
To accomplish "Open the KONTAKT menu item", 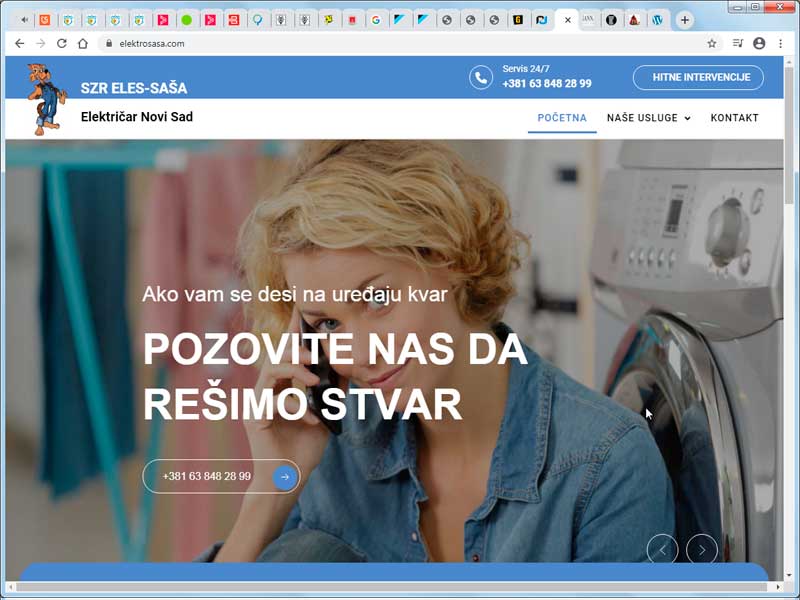I will [x=734, y=118].
